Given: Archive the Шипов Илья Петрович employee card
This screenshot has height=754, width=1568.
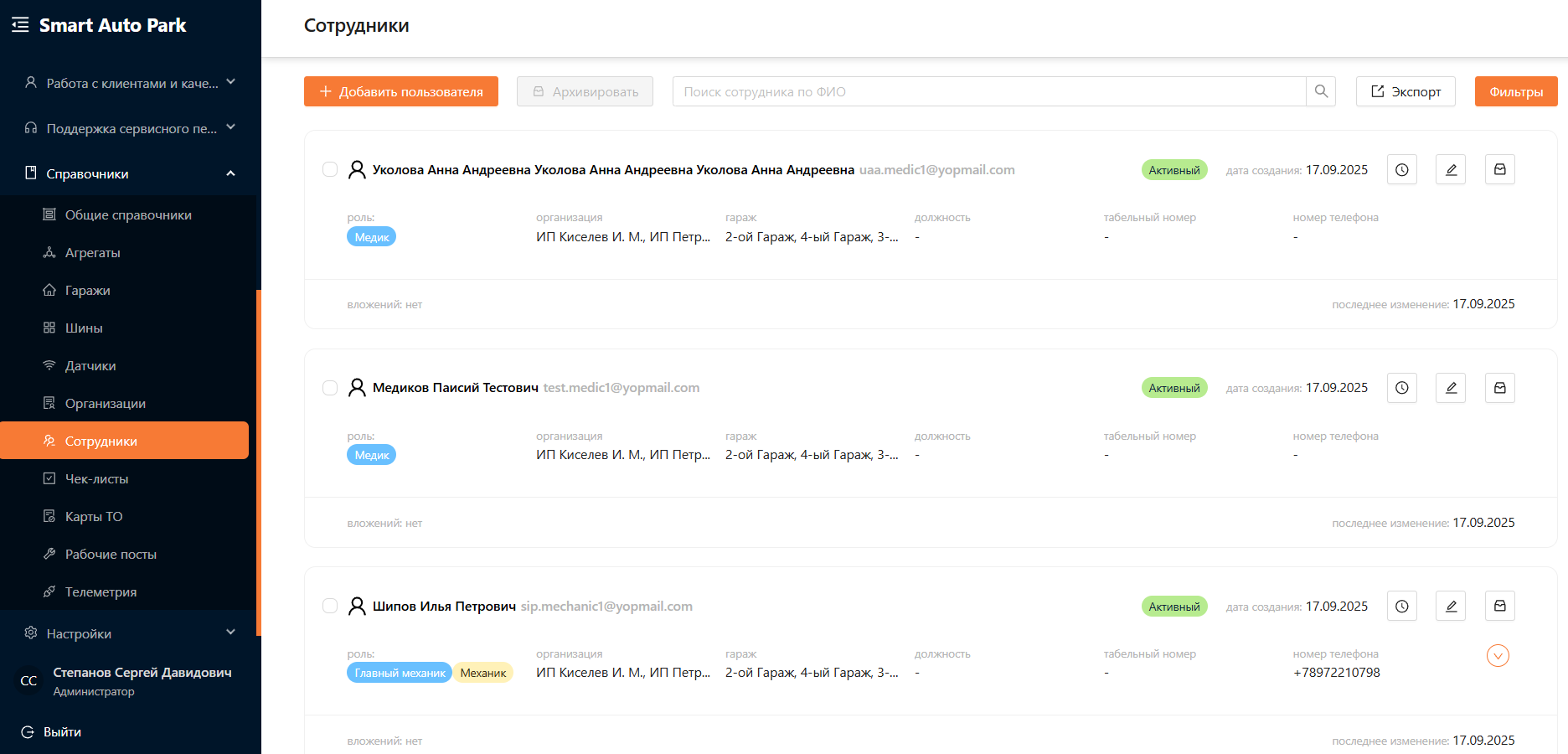Looking at the screenshot, I should tap(1499, 606).
